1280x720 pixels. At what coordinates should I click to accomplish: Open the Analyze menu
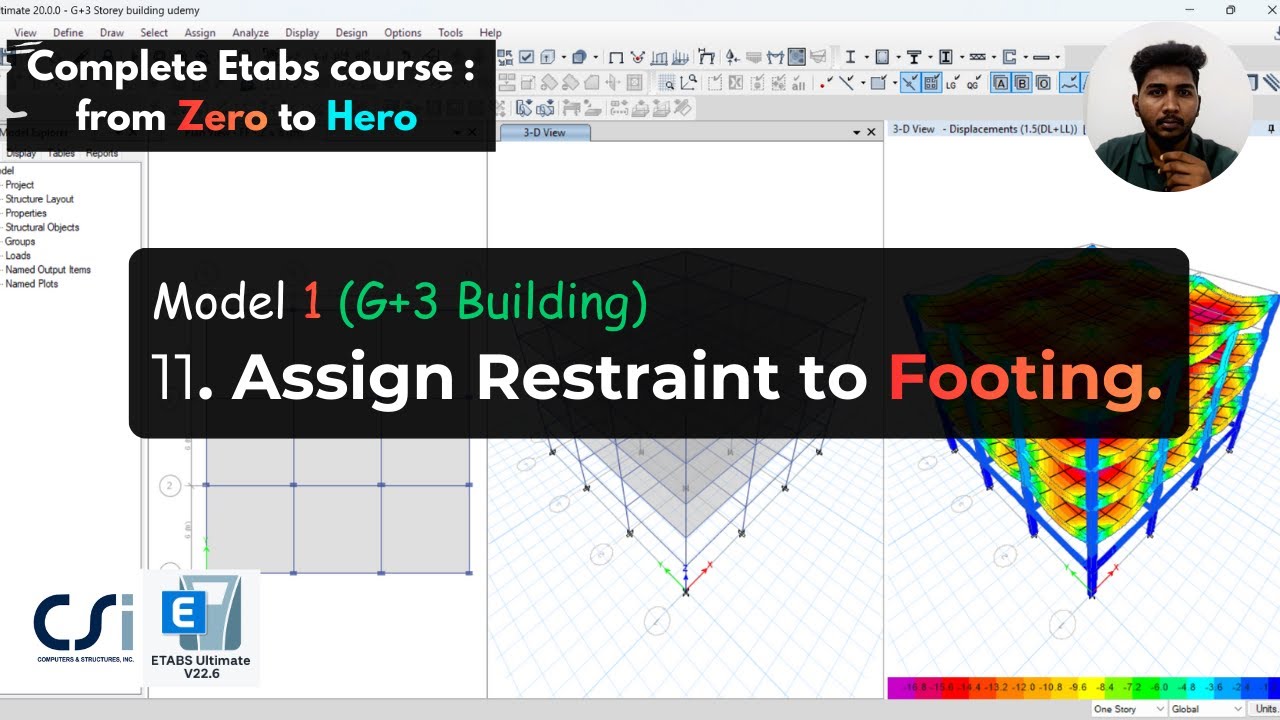[x=250, y=33]
